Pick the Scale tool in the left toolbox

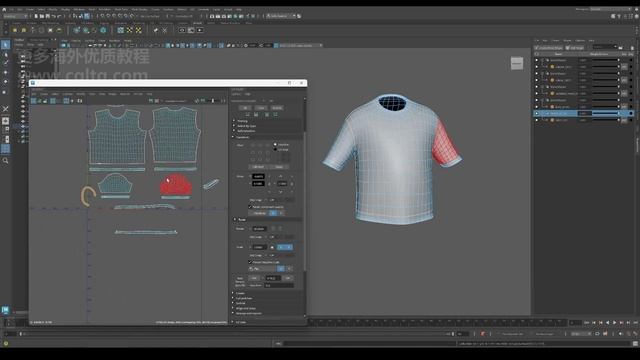coord(4,92)
